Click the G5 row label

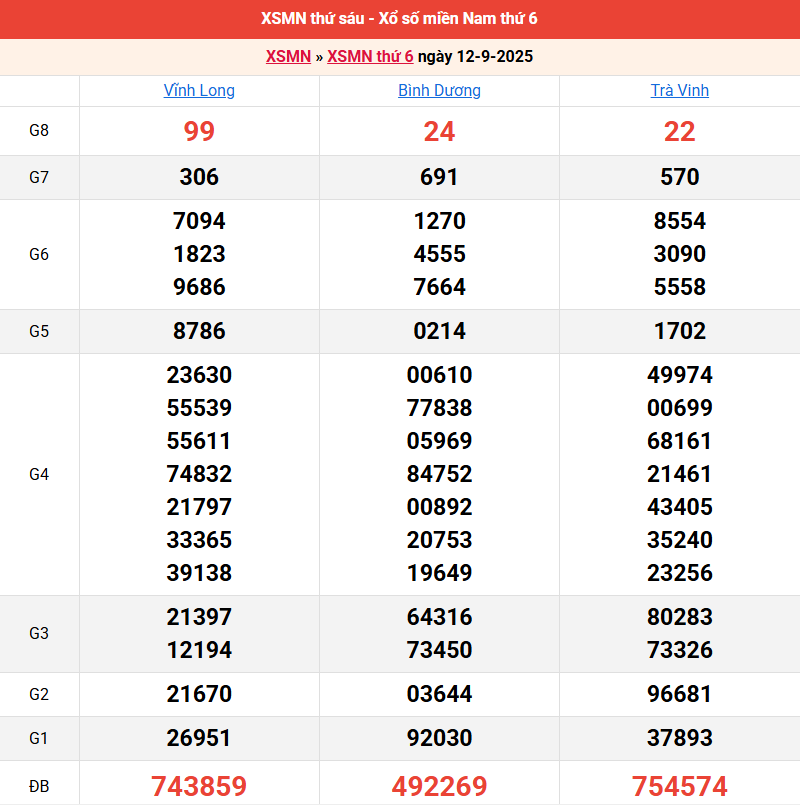point(39,331)
